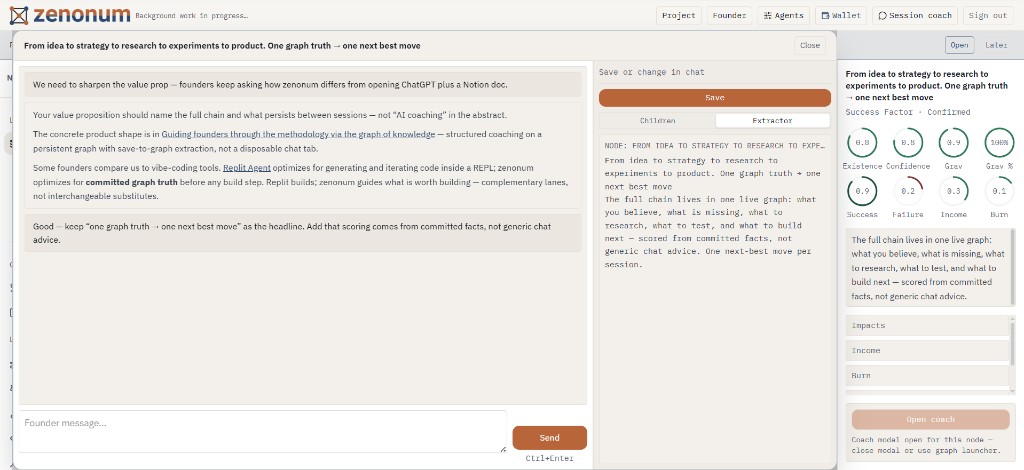Open the Replit Agent link

point(247,168)
